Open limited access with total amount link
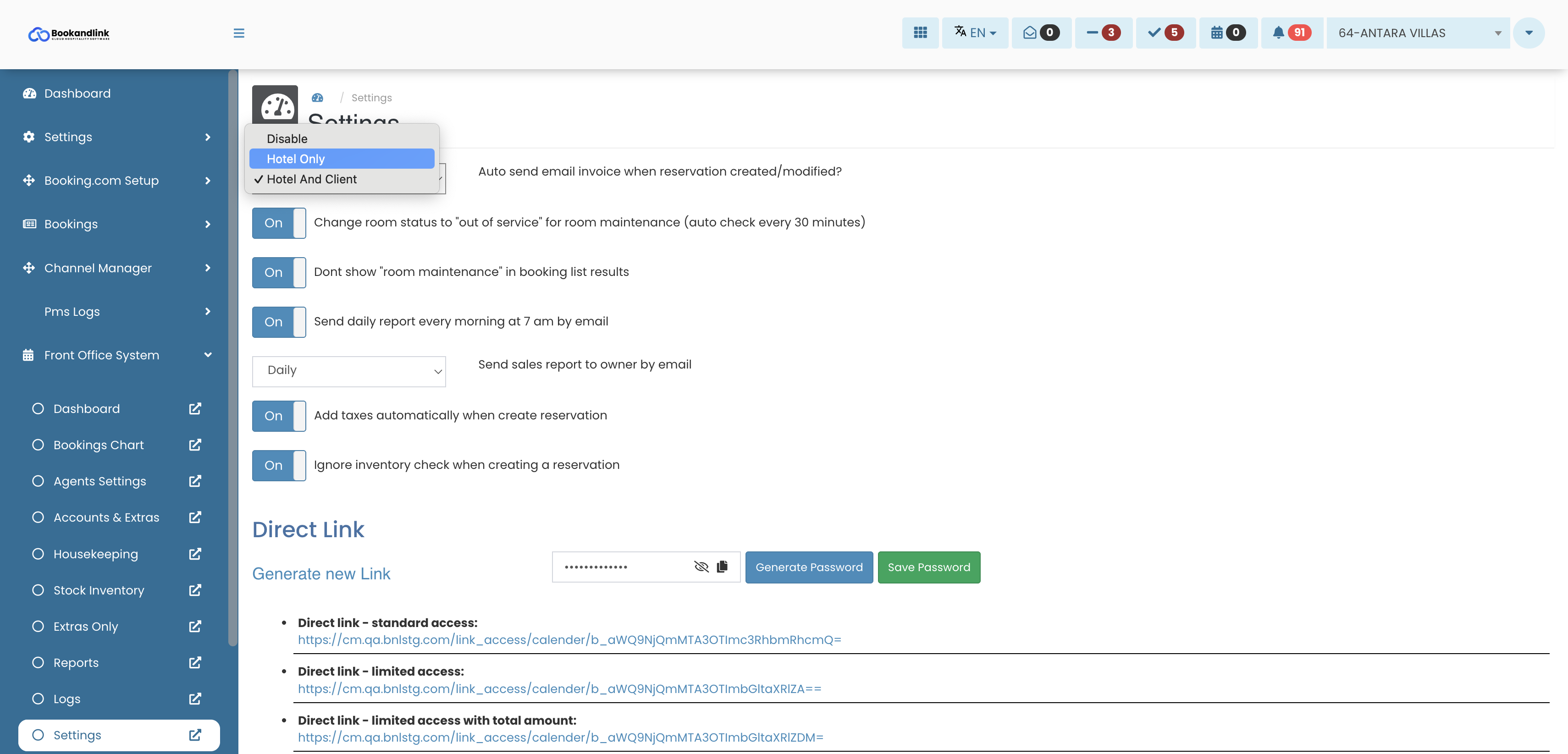1568x754 pixels. click(561, 737)
